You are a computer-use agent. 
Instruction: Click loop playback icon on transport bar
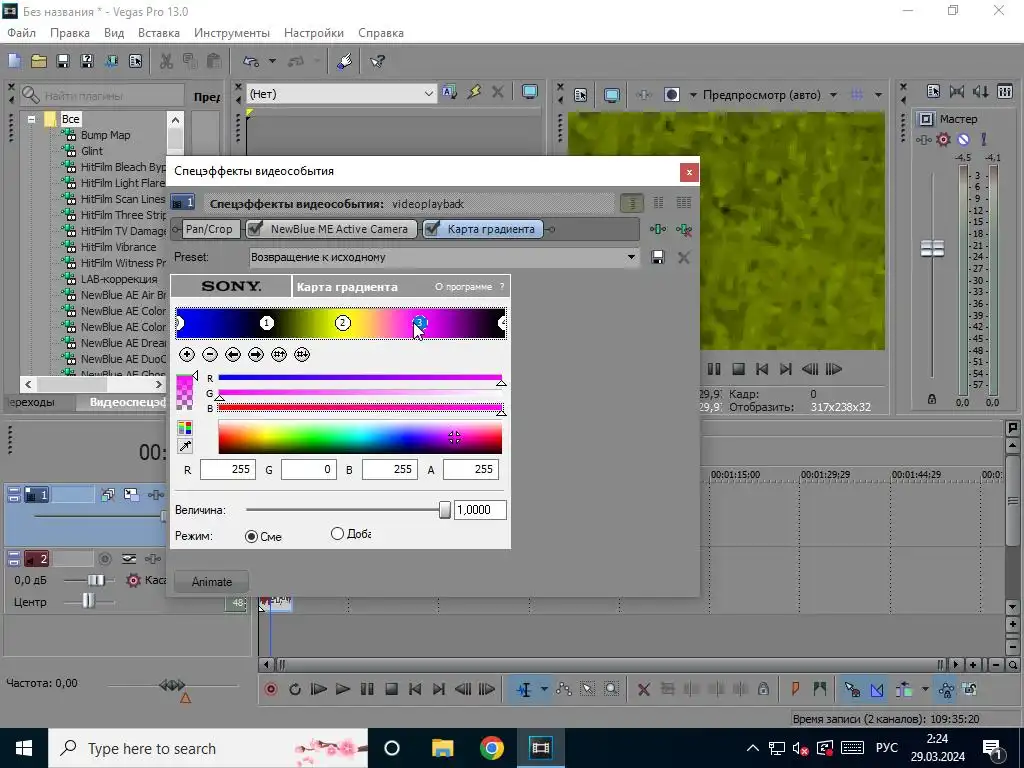[x=295, y=689]
